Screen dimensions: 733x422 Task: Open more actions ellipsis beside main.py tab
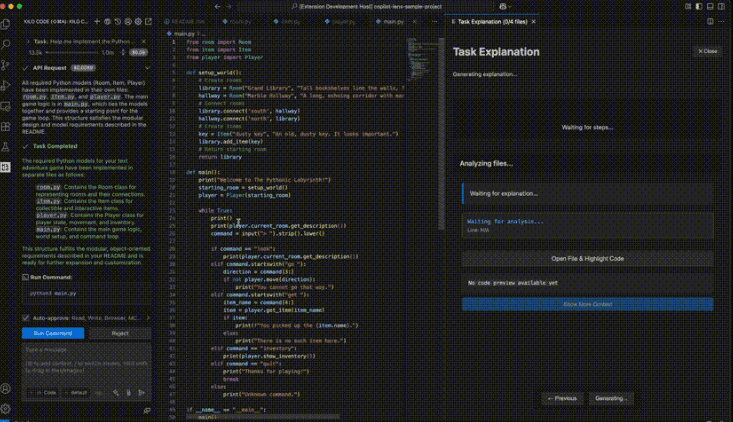(x=434, y=21)
